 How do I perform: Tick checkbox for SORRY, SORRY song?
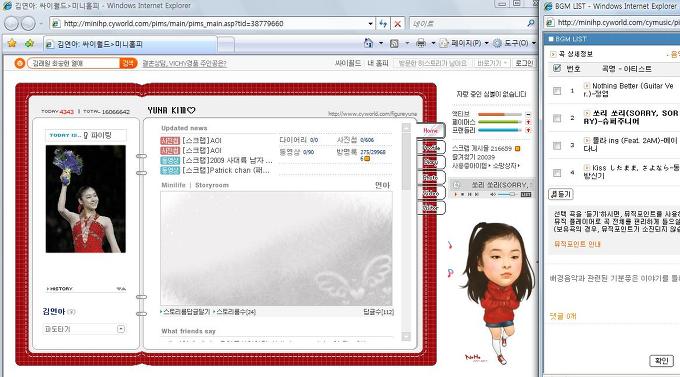click(557, 118)
